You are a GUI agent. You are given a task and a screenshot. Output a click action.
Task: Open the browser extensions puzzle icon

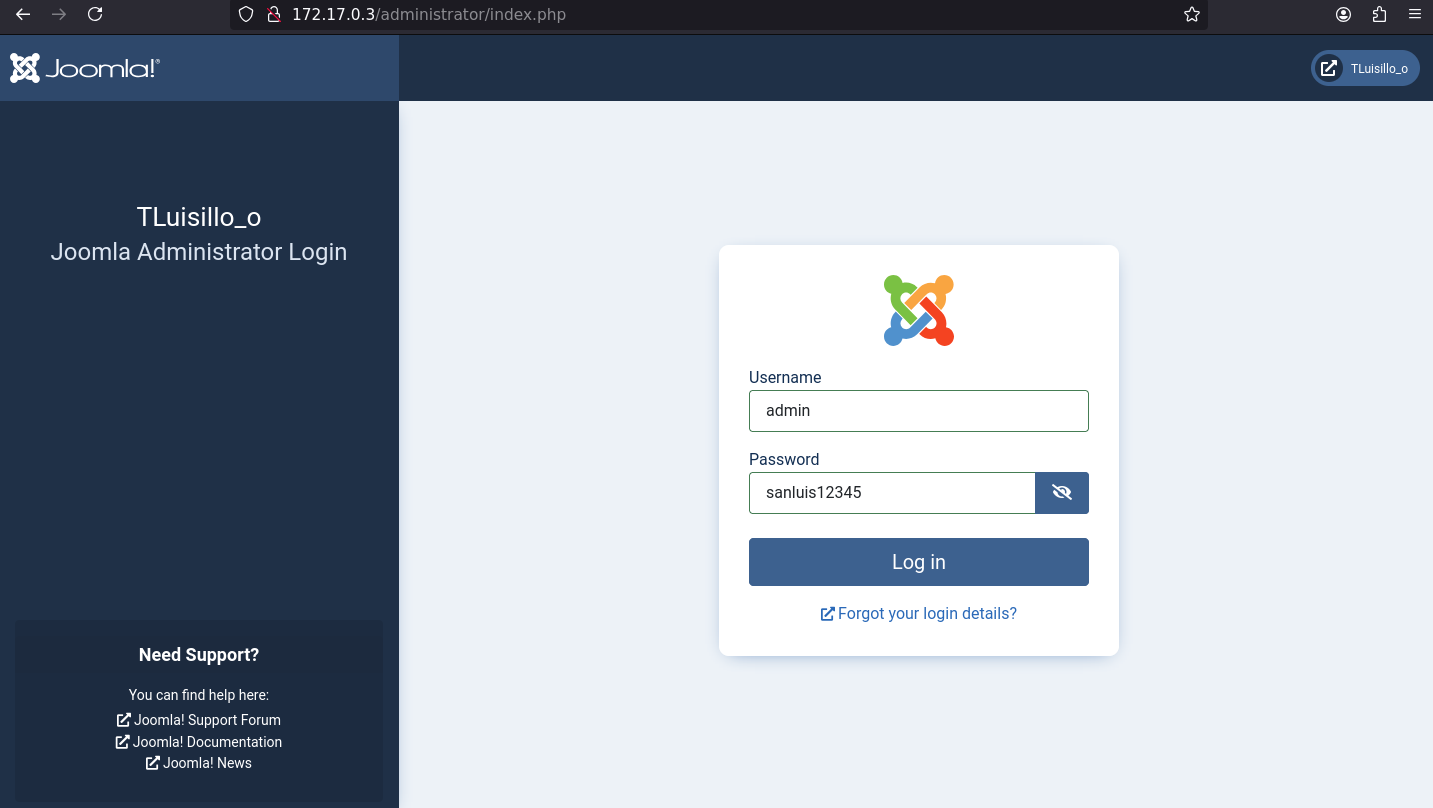tap(1379, 14)
